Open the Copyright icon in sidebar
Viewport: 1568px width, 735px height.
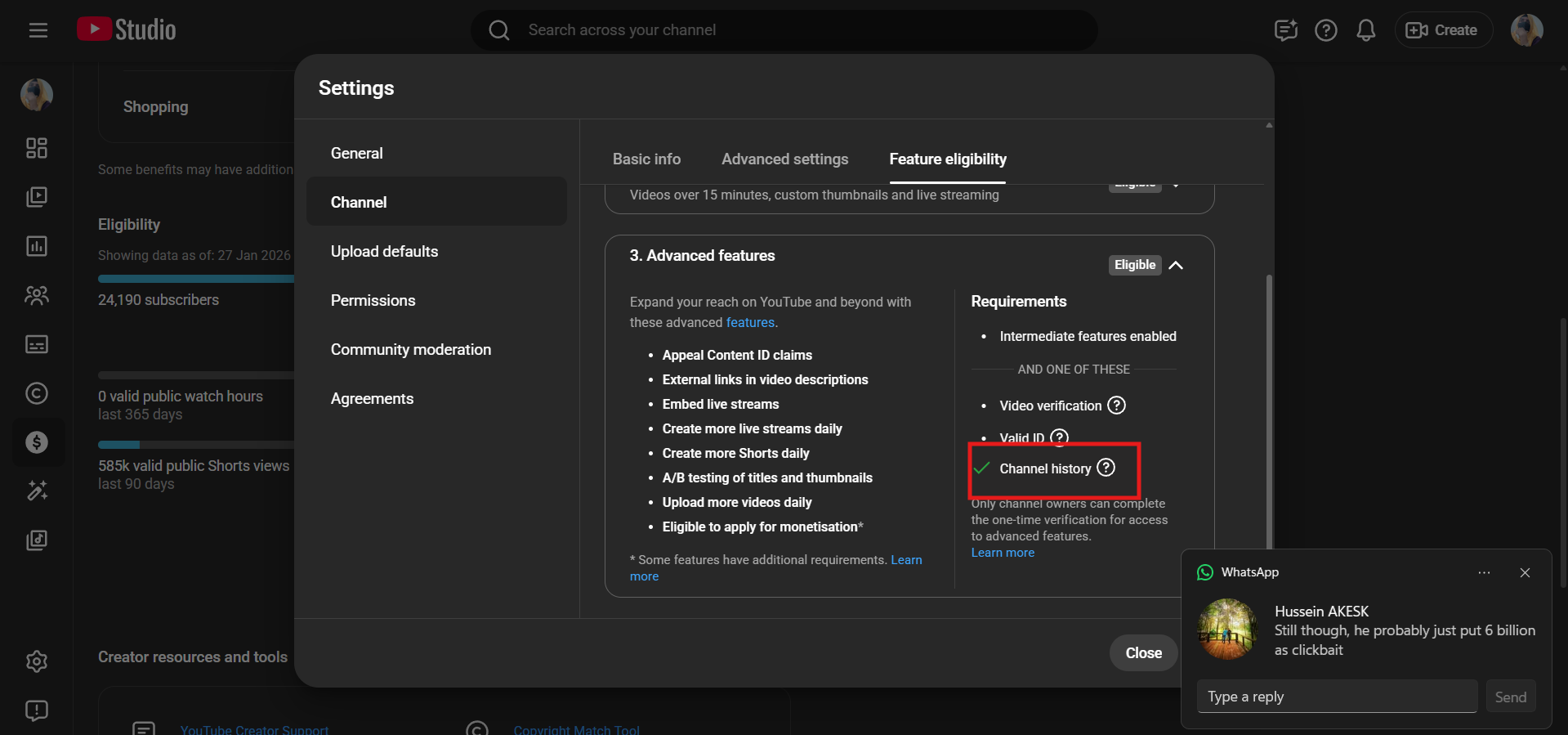click(37, 393)
